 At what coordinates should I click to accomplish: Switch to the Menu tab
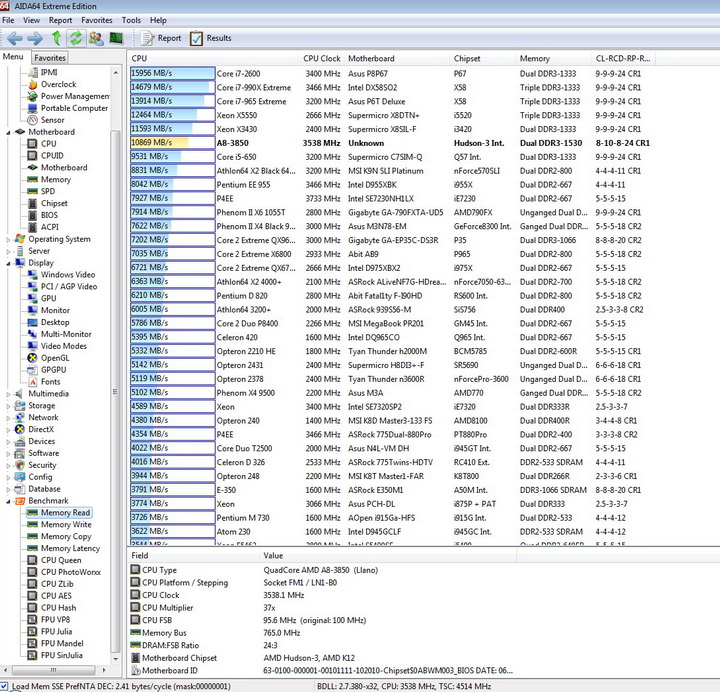click(x=13, y=56)
